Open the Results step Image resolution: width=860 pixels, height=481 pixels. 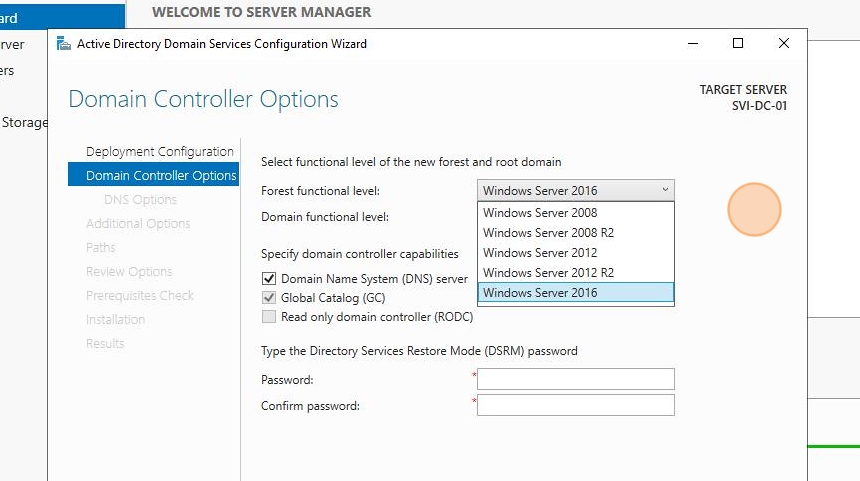pyautogui.click(x=105, y=343)
